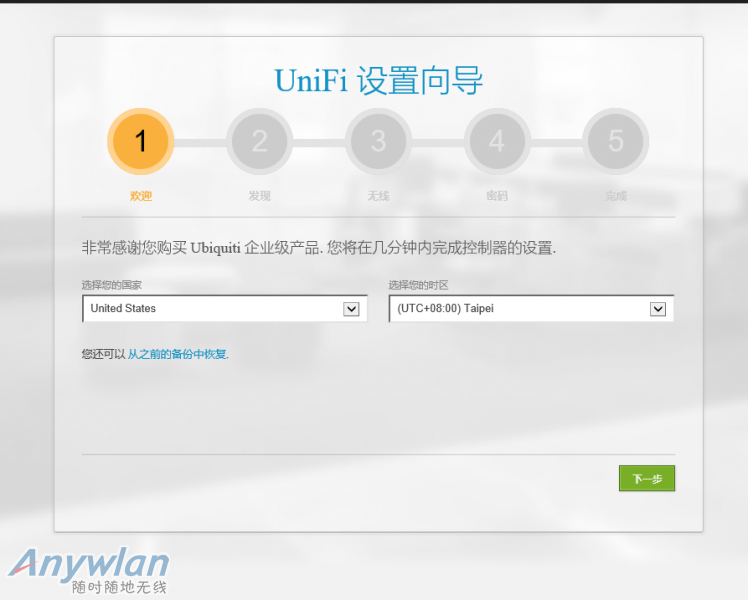The image size is (748, 600).
Task: Click the 选择您的时区 label
Action: [x=418, y=285]
